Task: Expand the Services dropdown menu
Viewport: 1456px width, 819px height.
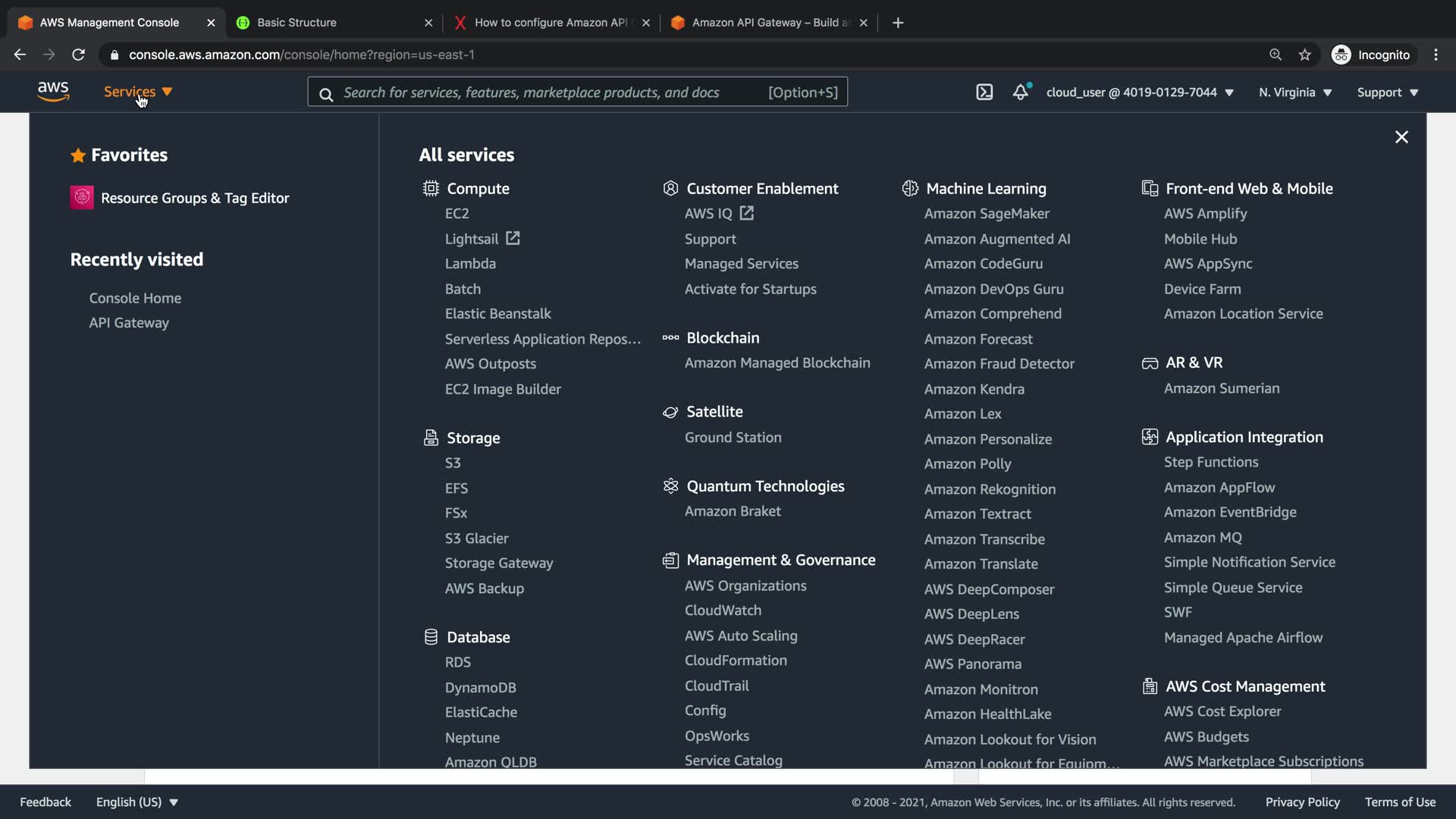Action: pyautogui.click(x=138, y=92)
